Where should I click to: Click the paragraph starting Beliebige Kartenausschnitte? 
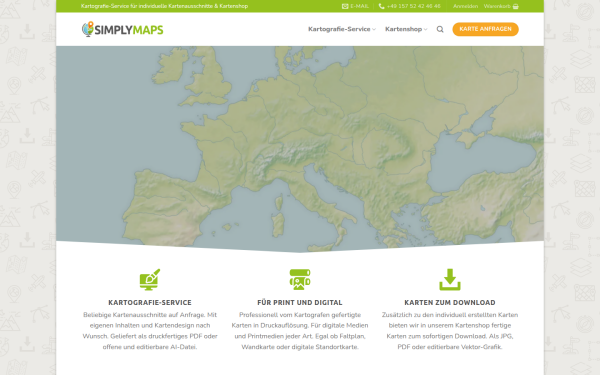tap(150, 331)
